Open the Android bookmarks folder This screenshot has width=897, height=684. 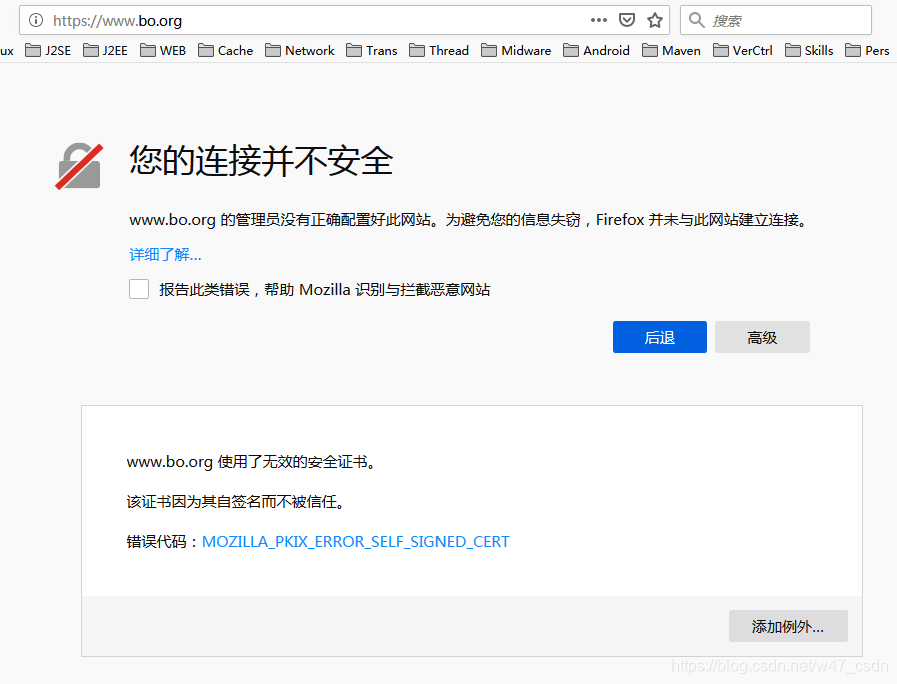pyautogui.click(x=596, y=50)
